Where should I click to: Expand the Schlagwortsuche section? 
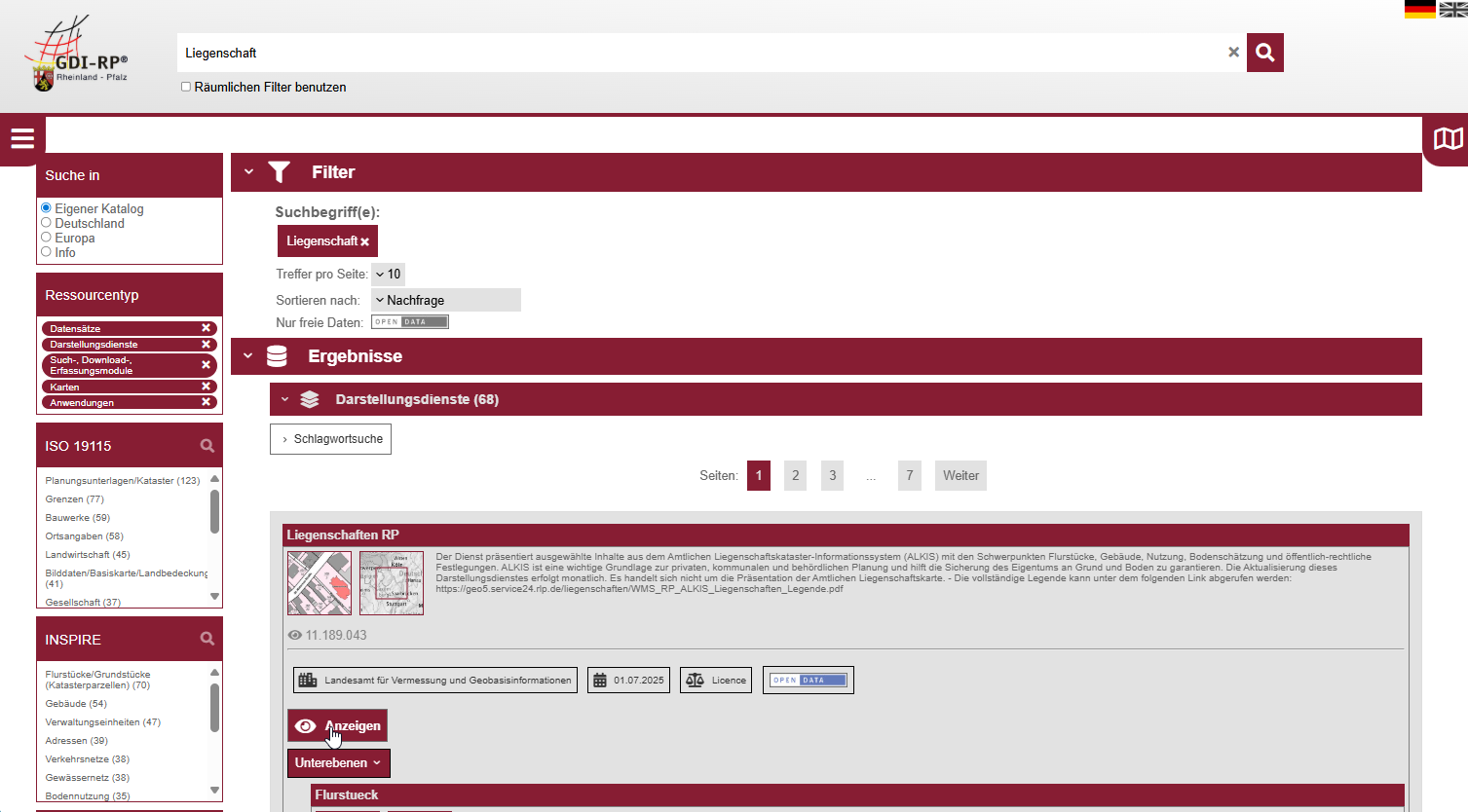coord(330,439)
